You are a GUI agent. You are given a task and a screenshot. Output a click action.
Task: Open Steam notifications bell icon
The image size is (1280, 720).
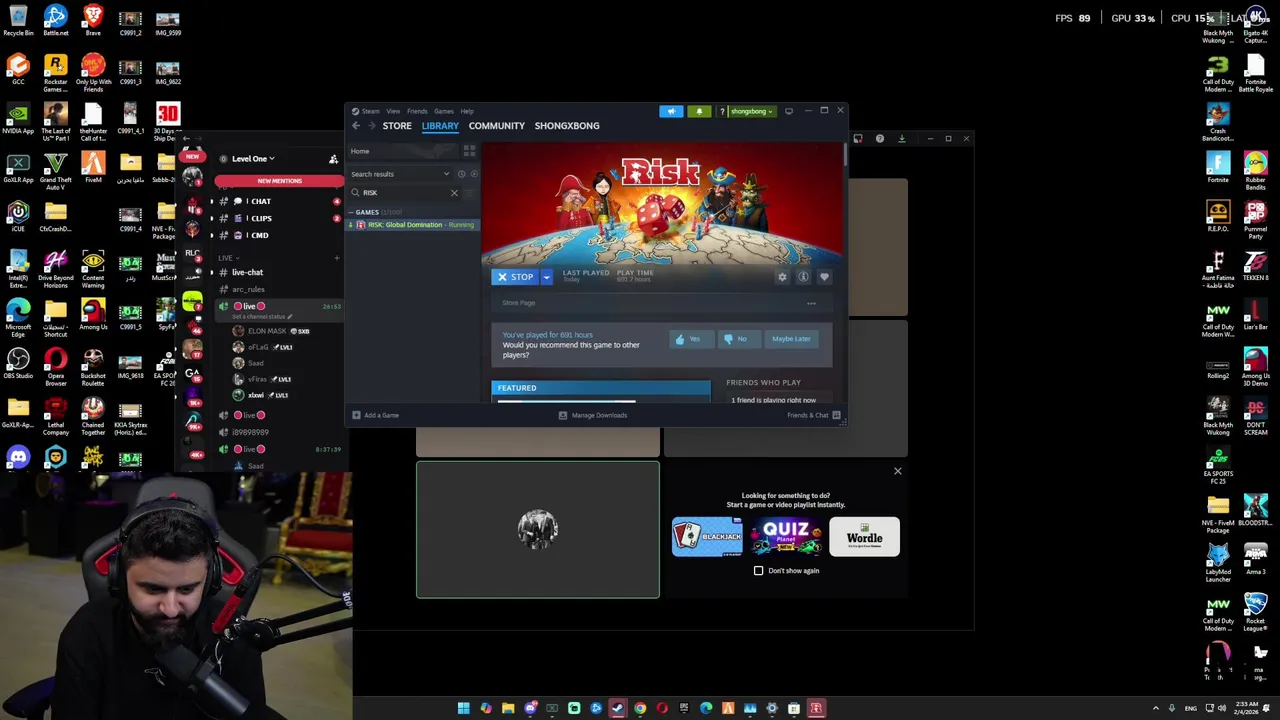tap(699, 111)
